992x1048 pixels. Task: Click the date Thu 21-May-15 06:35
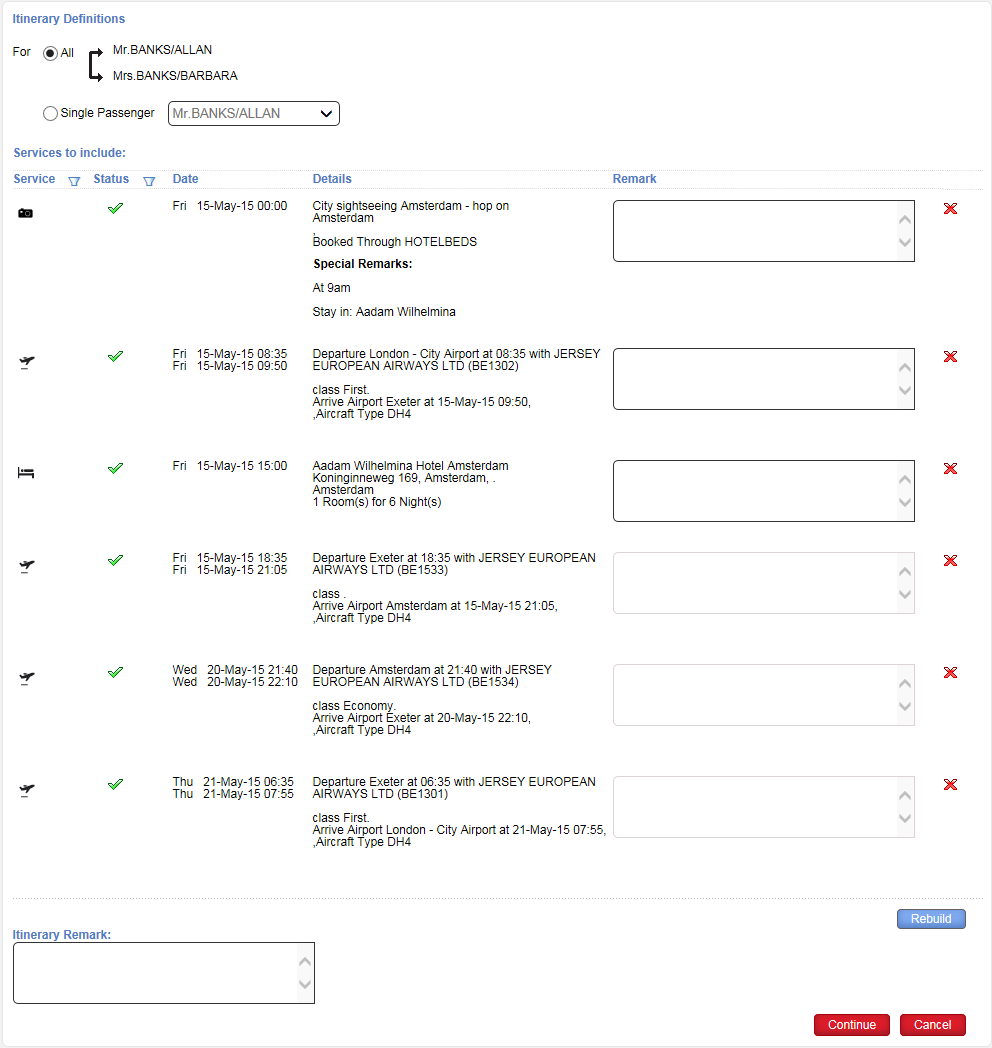233,781
